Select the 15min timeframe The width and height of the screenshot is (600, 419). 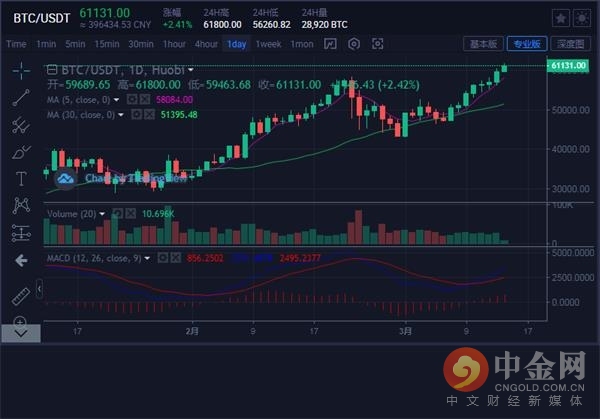click(107, 44)
